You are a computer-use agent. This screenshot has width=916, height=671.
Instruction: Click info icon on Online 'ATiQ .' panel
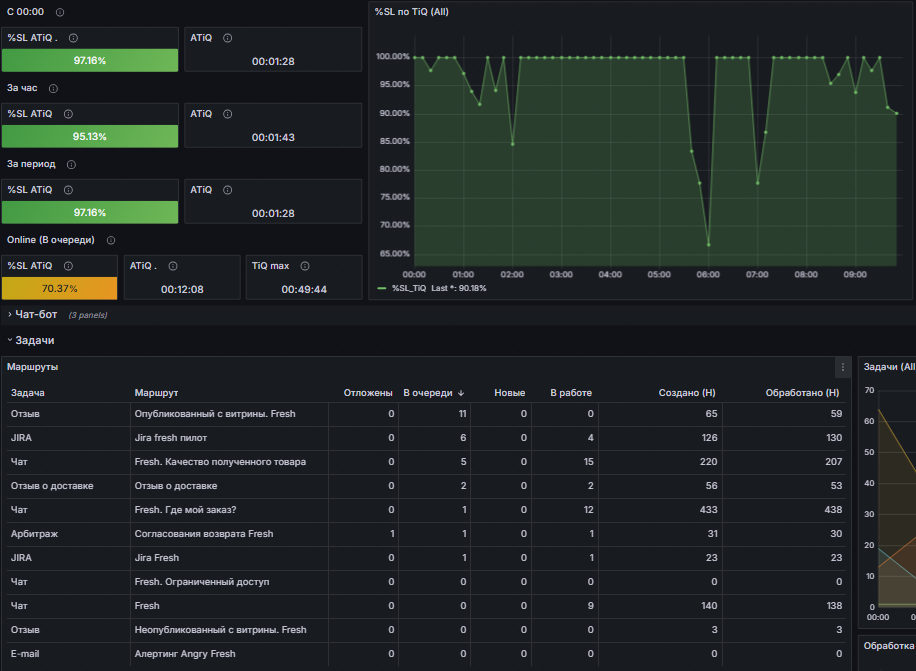point(173,266)
